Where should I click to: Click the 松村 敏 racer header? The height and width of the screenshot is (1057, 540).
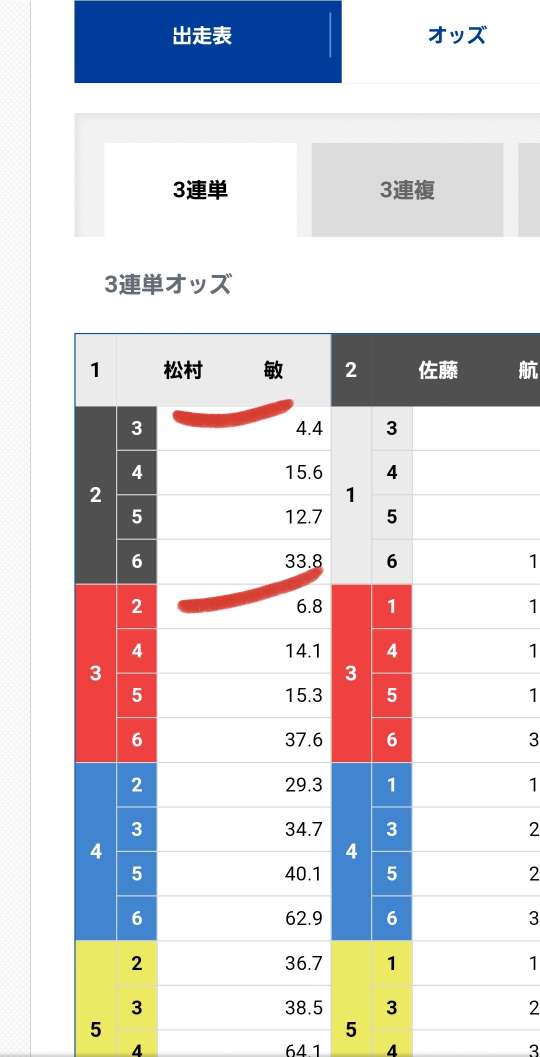click(x=223, y=370)
